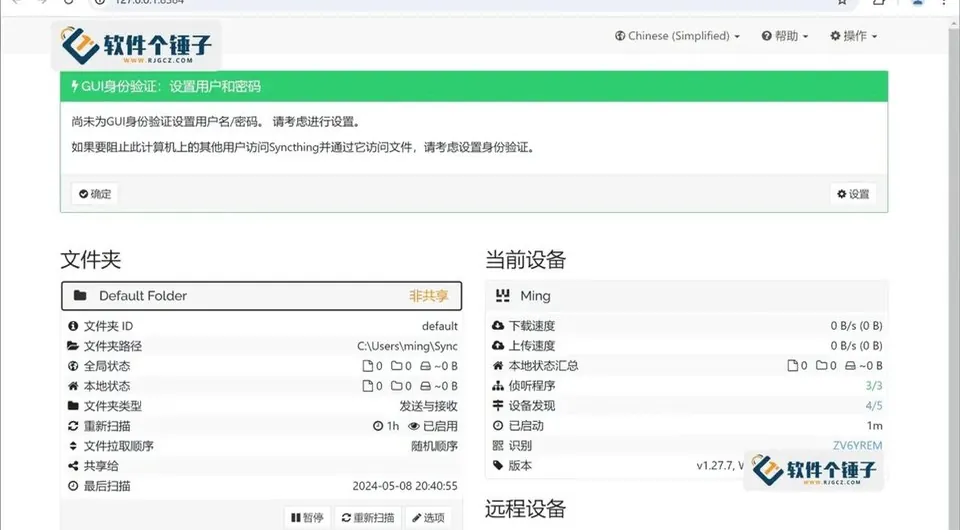960x530 pixels.
Task: Click the folder icon on Default Folder
Action: click(80, 296)
